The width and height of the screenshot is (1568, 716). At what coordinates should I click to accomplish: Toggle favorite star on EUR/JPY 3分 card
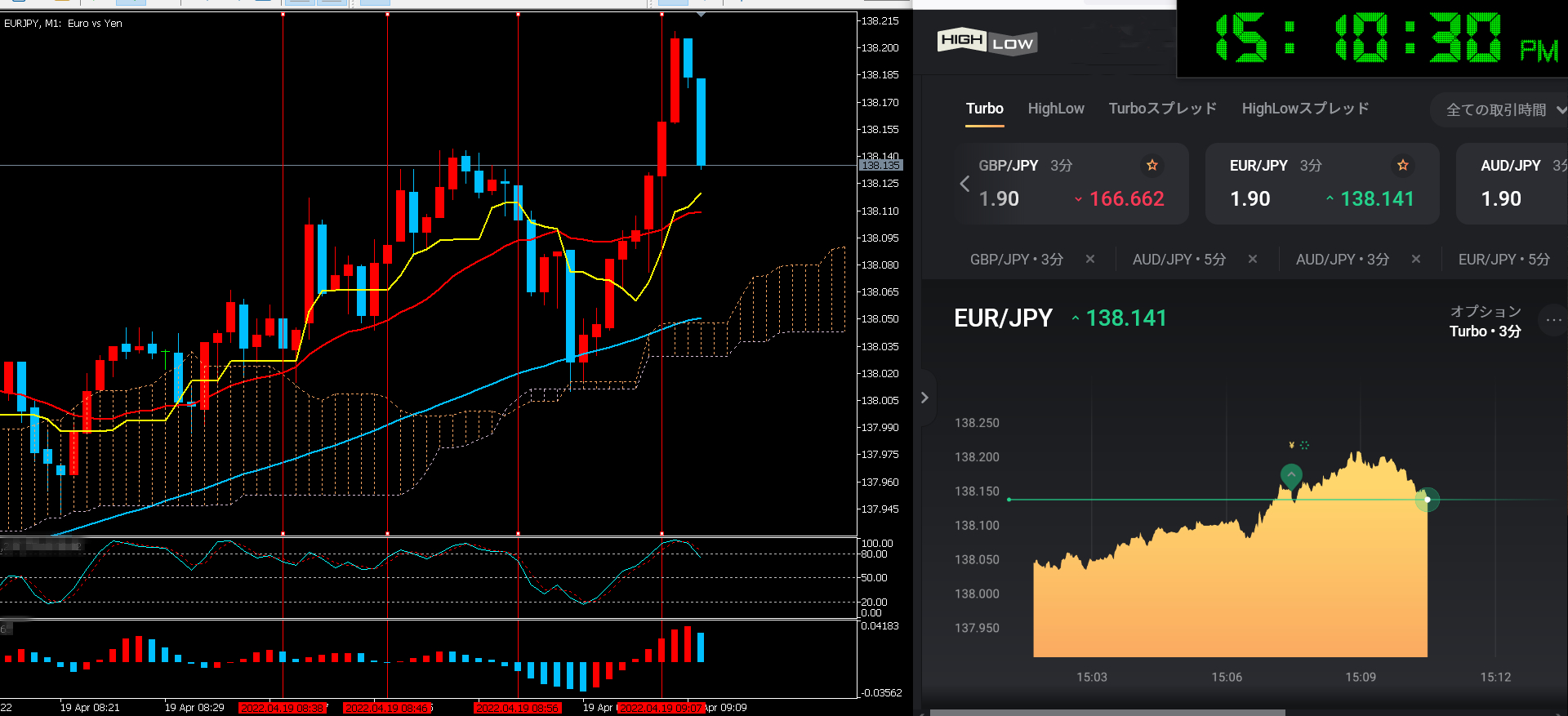[1402, 166]
